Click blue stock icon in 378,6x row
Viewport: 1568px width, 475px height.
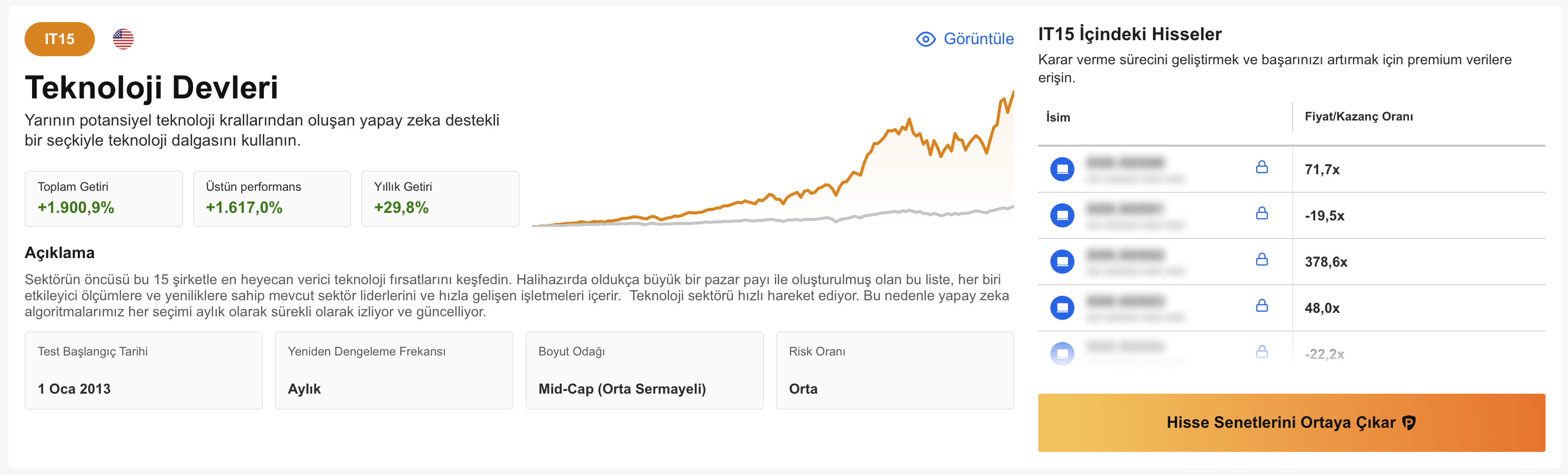(x=1062, y=262)
